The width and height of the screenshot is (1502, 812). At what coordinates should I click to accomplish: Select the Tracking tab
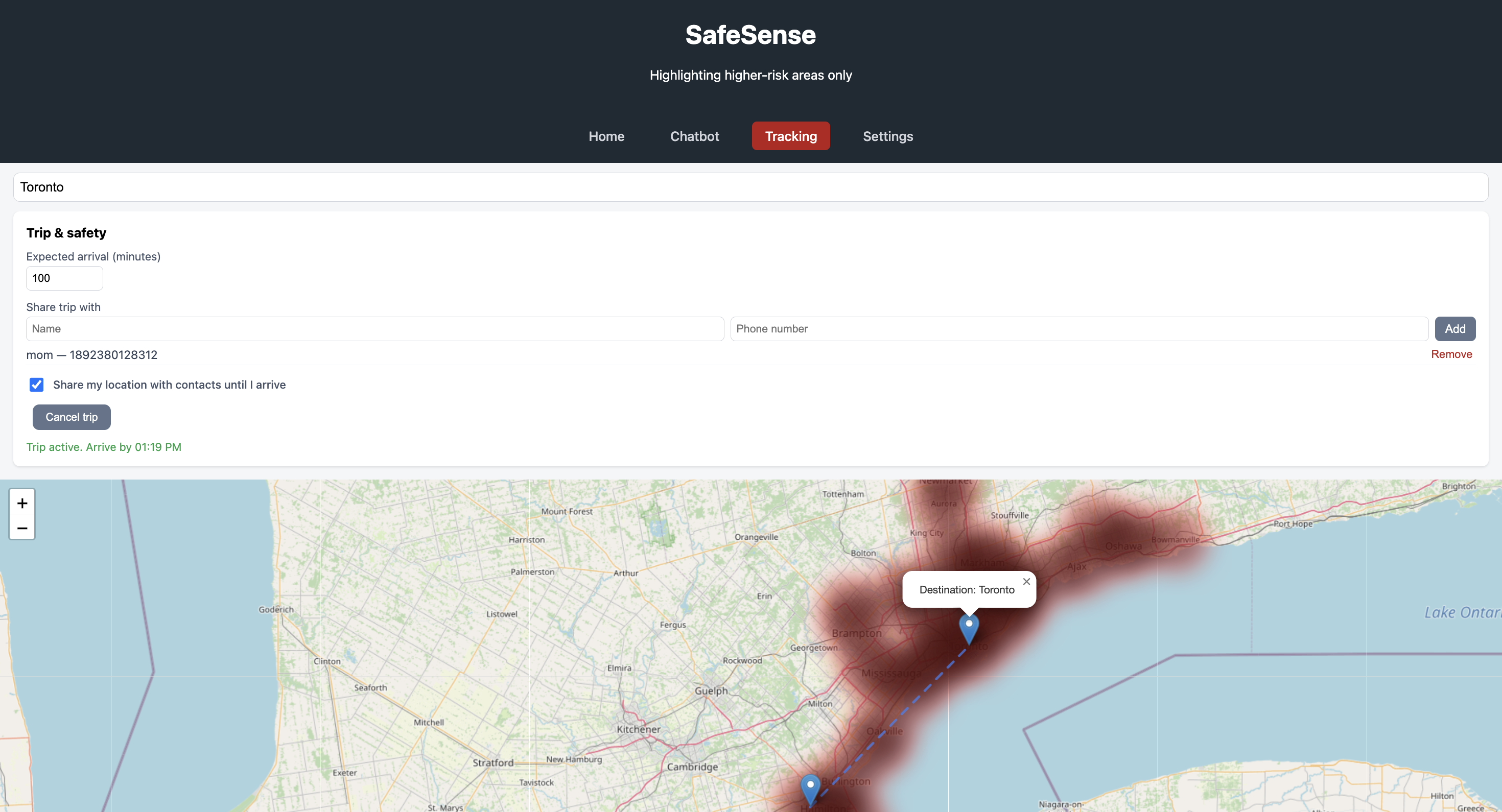coord(791,136)
